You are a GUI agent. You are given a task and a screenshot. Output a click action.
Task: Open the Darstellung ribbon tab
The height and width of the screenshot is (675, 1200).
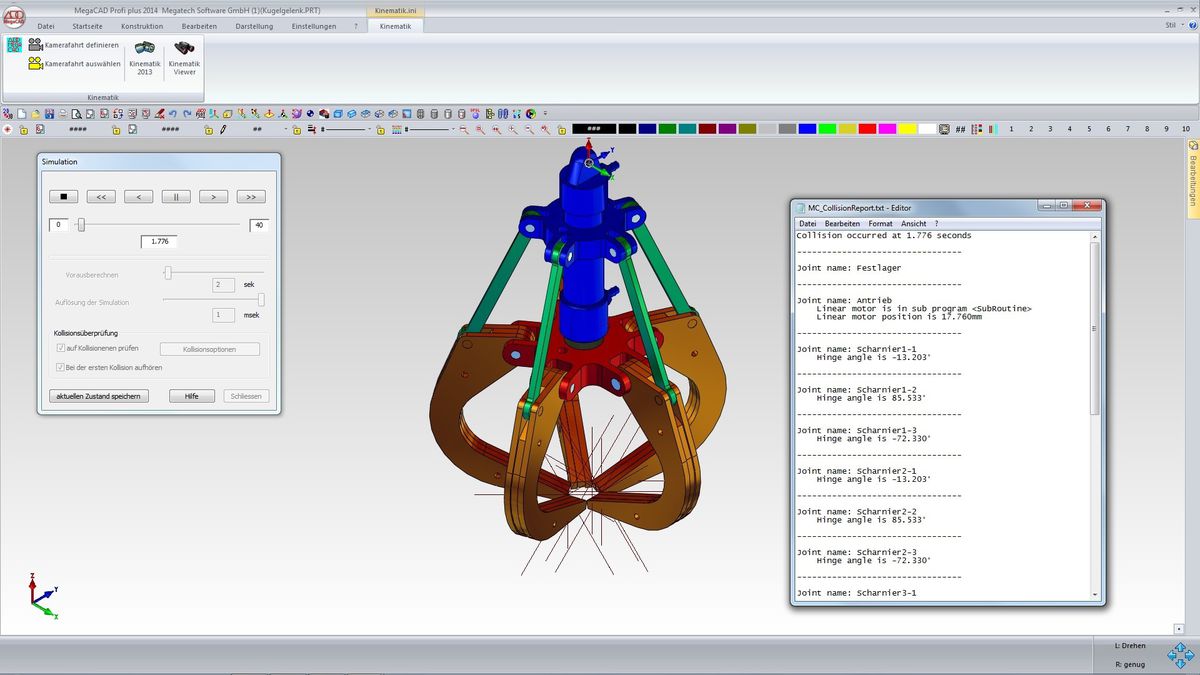pos(252,26)
